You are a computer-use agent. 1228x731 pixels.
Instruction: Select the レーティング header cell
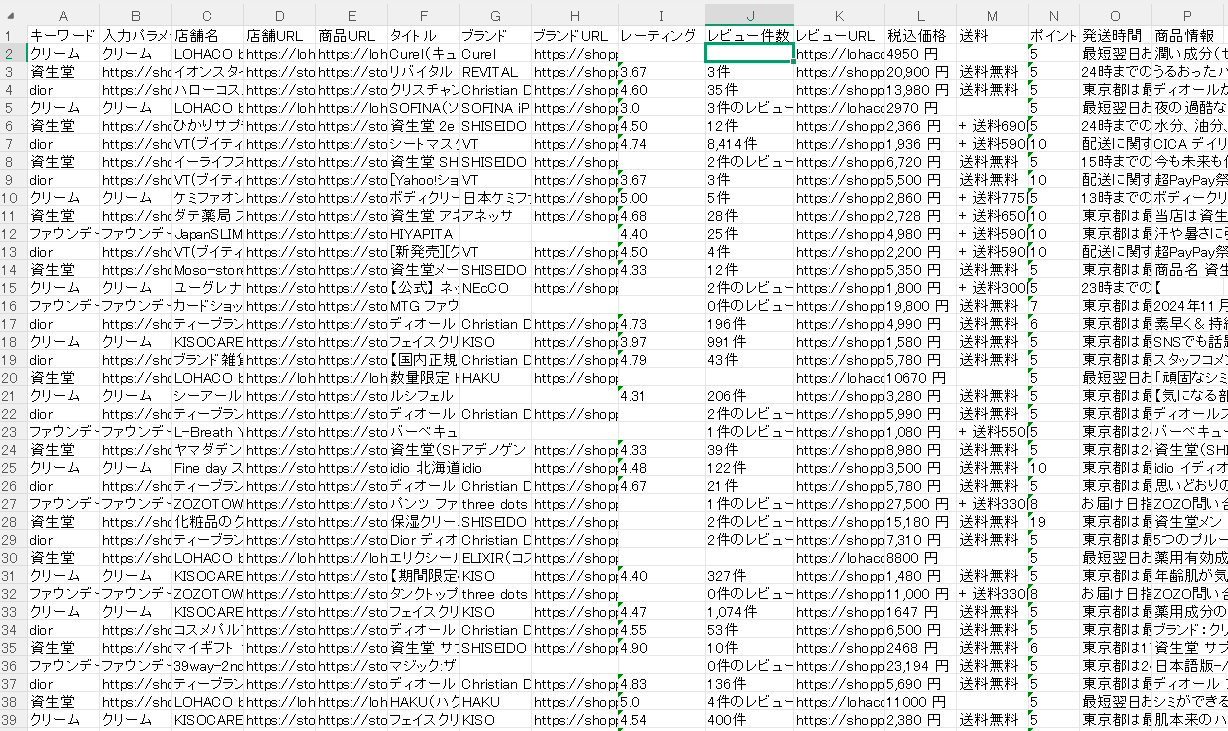[661, 36]
